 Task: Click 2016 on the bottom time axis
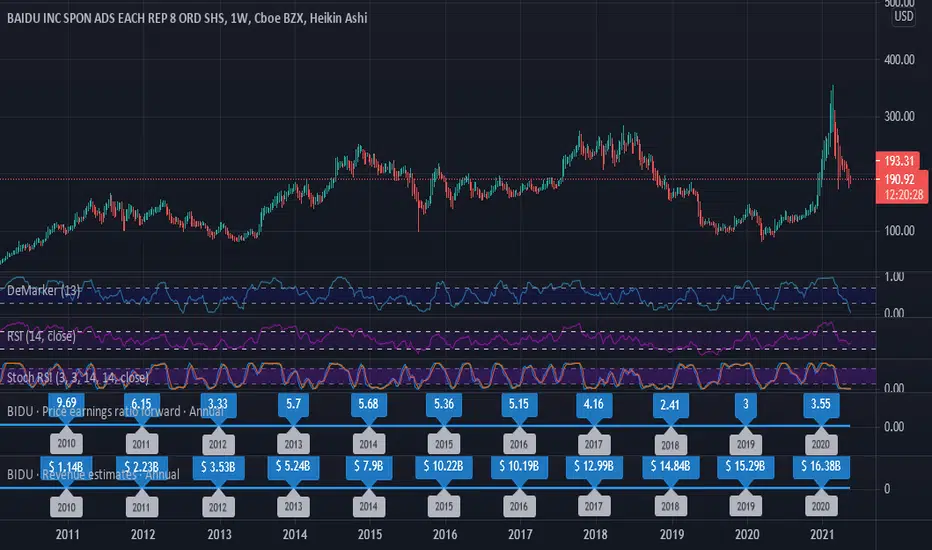(x=445, y=534)
